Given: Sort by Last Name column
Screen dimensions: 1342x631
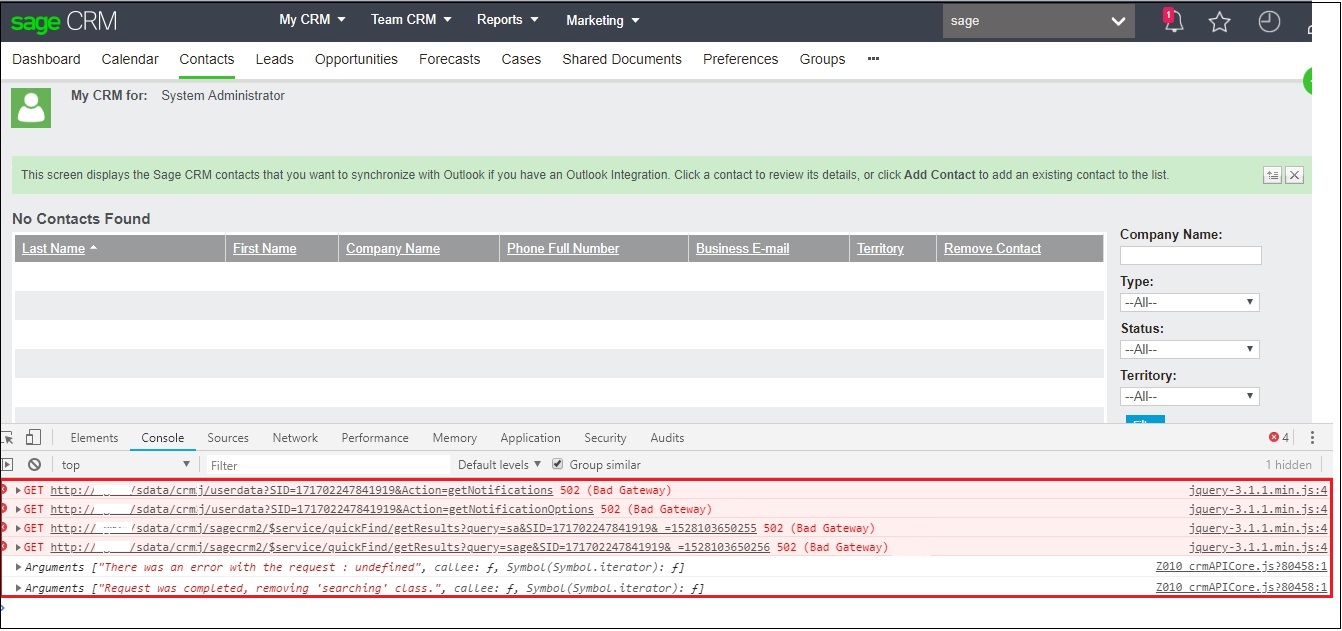Looking at the screenshot, I should 53,248.
